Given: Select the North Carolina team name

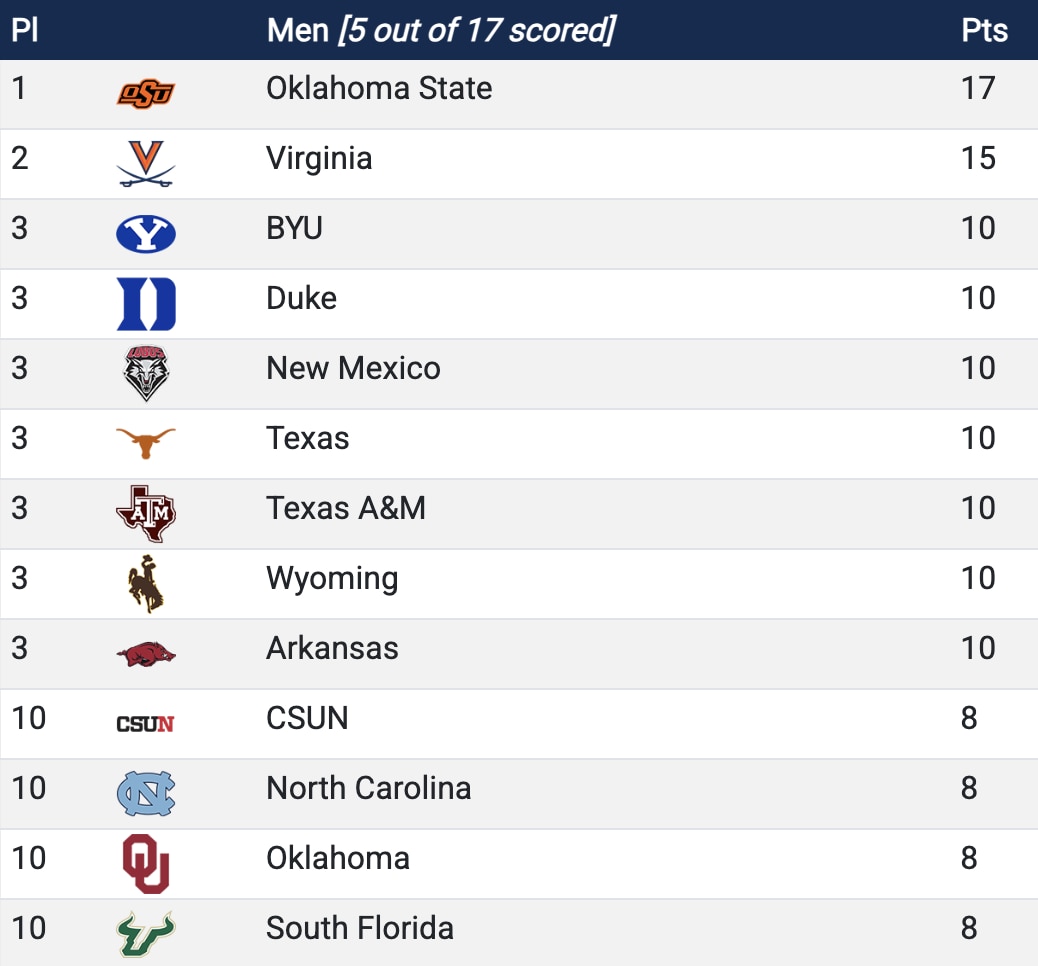Looking at the screenshot, I should [368, 788].
